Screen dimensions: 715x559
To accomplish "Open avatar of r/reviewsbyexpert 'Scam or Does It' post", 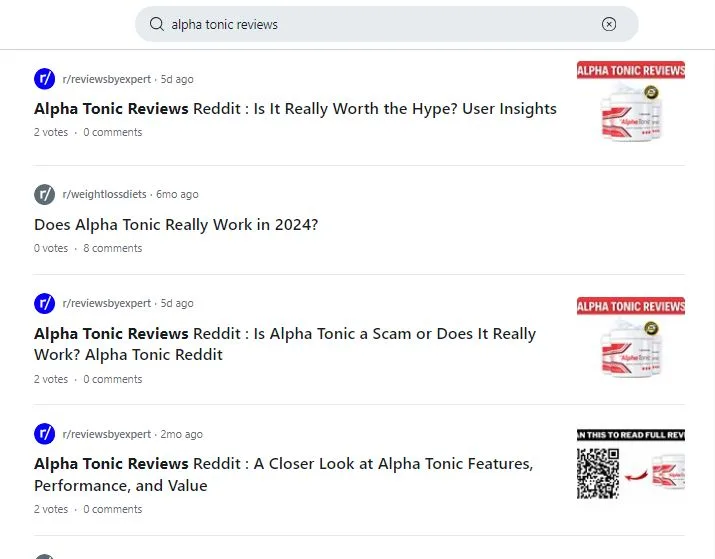I will [x=45, y=303].
